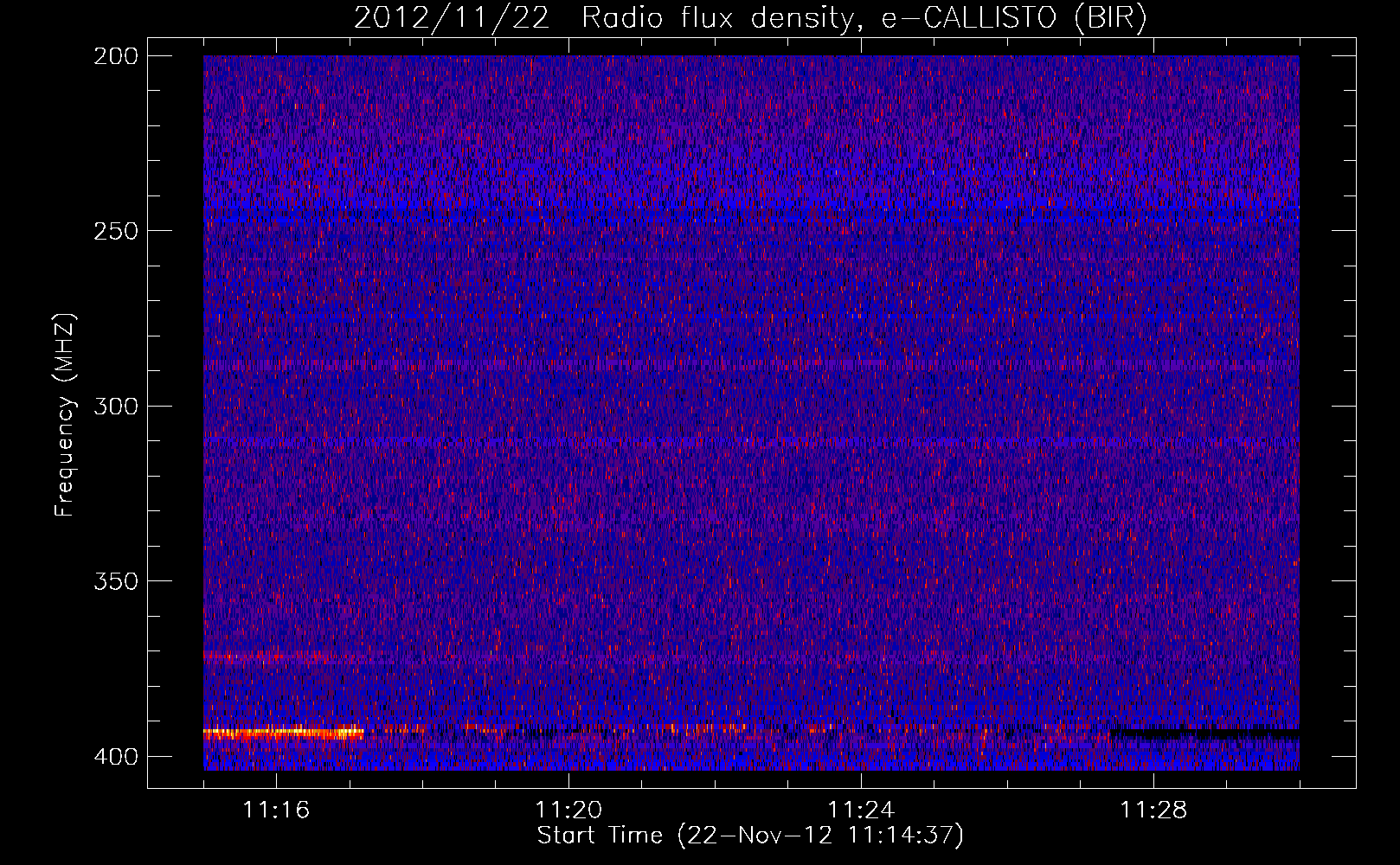The image size is (1400, 865).
Task: Click the 250 frequency tick label
Action: pos(115,231)
